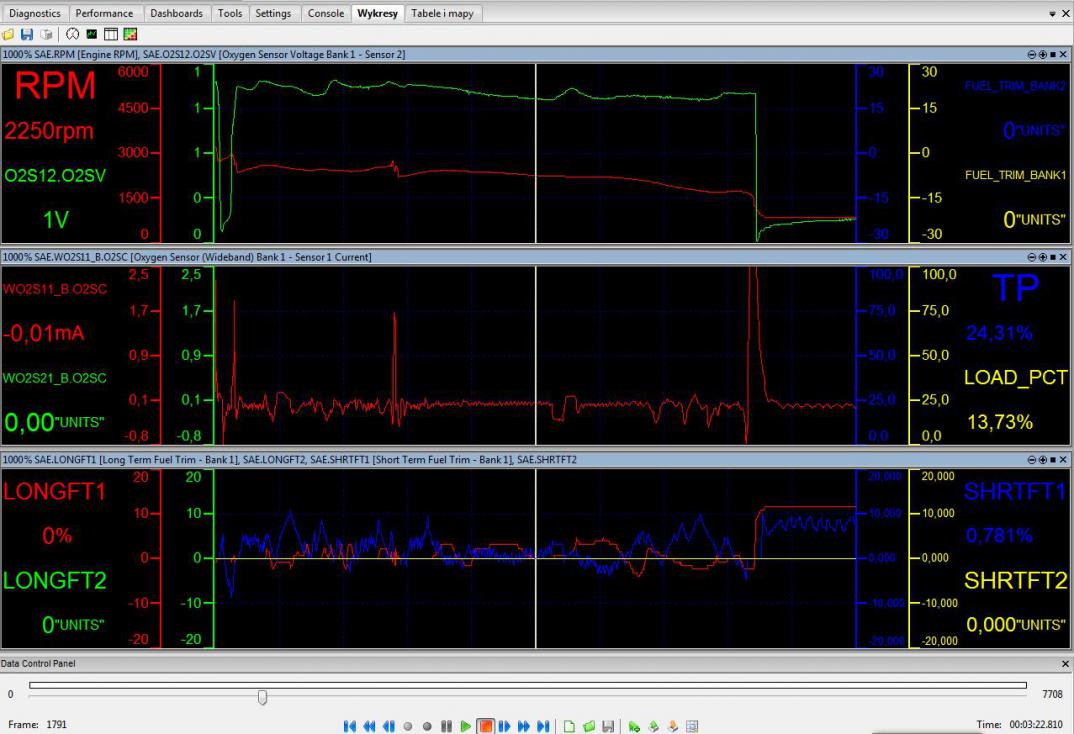Click the blue save disk icon in top toolbar
This screenshot has height=734, width=1074.
click(x=27, y=35)
